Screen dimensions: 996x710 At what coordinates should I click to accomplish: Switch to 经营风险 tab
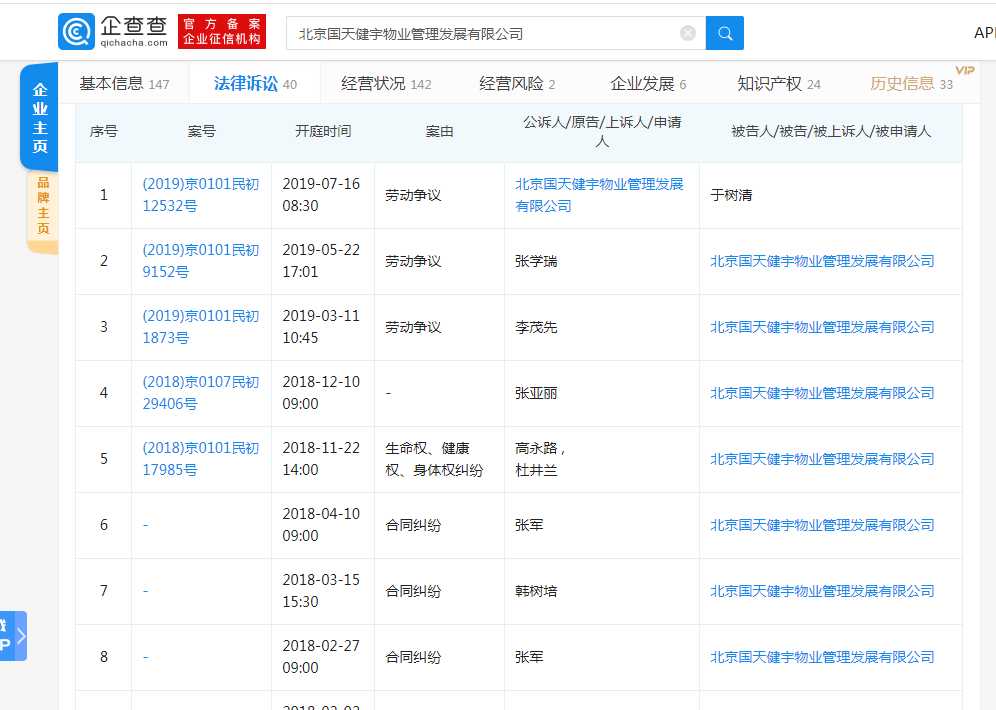517,84
